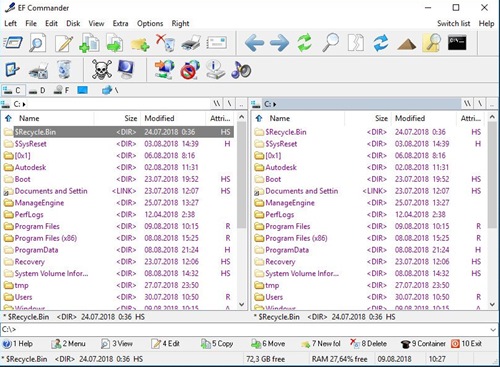Click the 9 Container function key button
This screenshot has width=500, height=367.
pyautogui.click(x=423, y=344)
